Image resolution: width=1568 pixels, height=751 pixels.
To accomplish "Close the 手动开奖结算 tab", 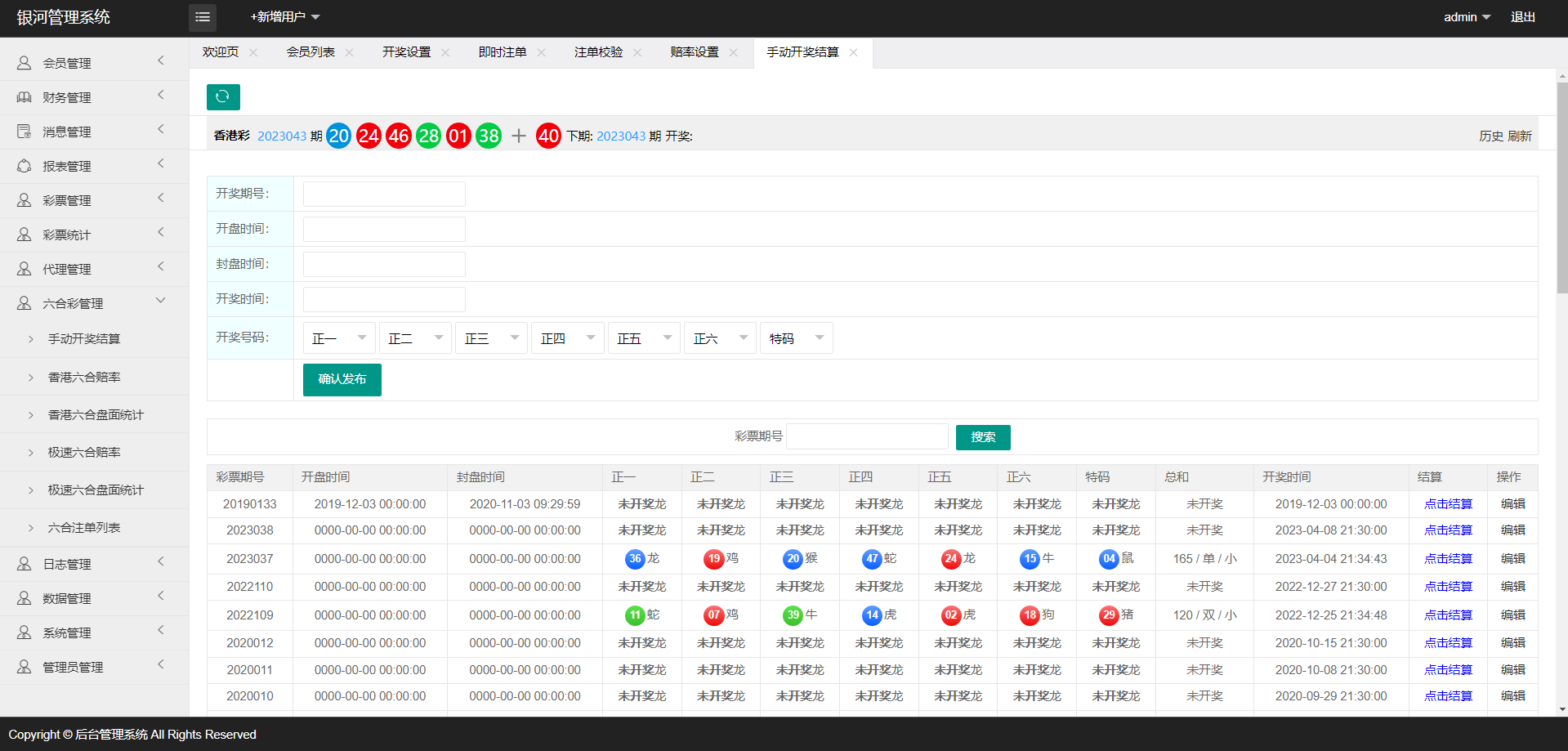I will [x=854, y=52].
